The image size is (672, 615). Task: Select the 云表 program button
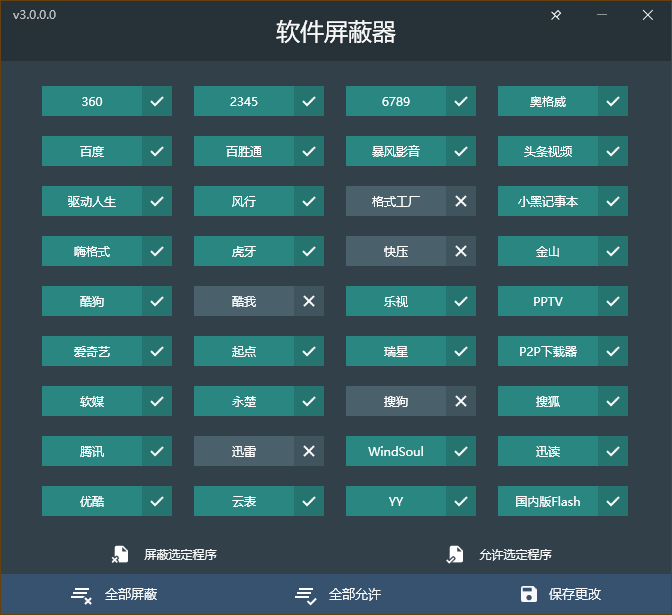[x=244, y=501]
